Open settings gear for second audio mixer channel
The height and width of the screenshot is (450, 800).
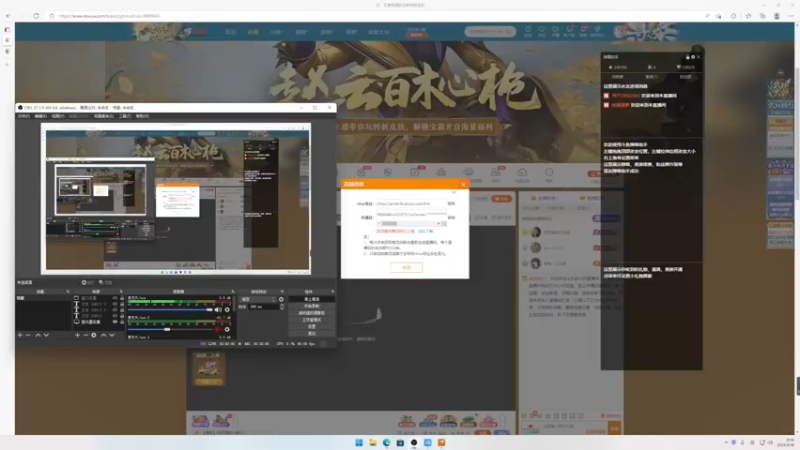(x=227, y=330)
